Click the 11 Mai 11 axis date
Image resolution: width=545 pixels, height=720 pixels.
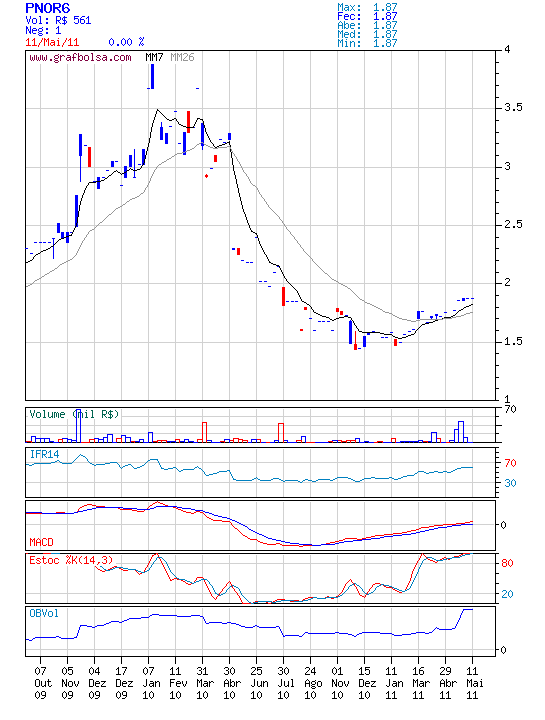point(472,683)
